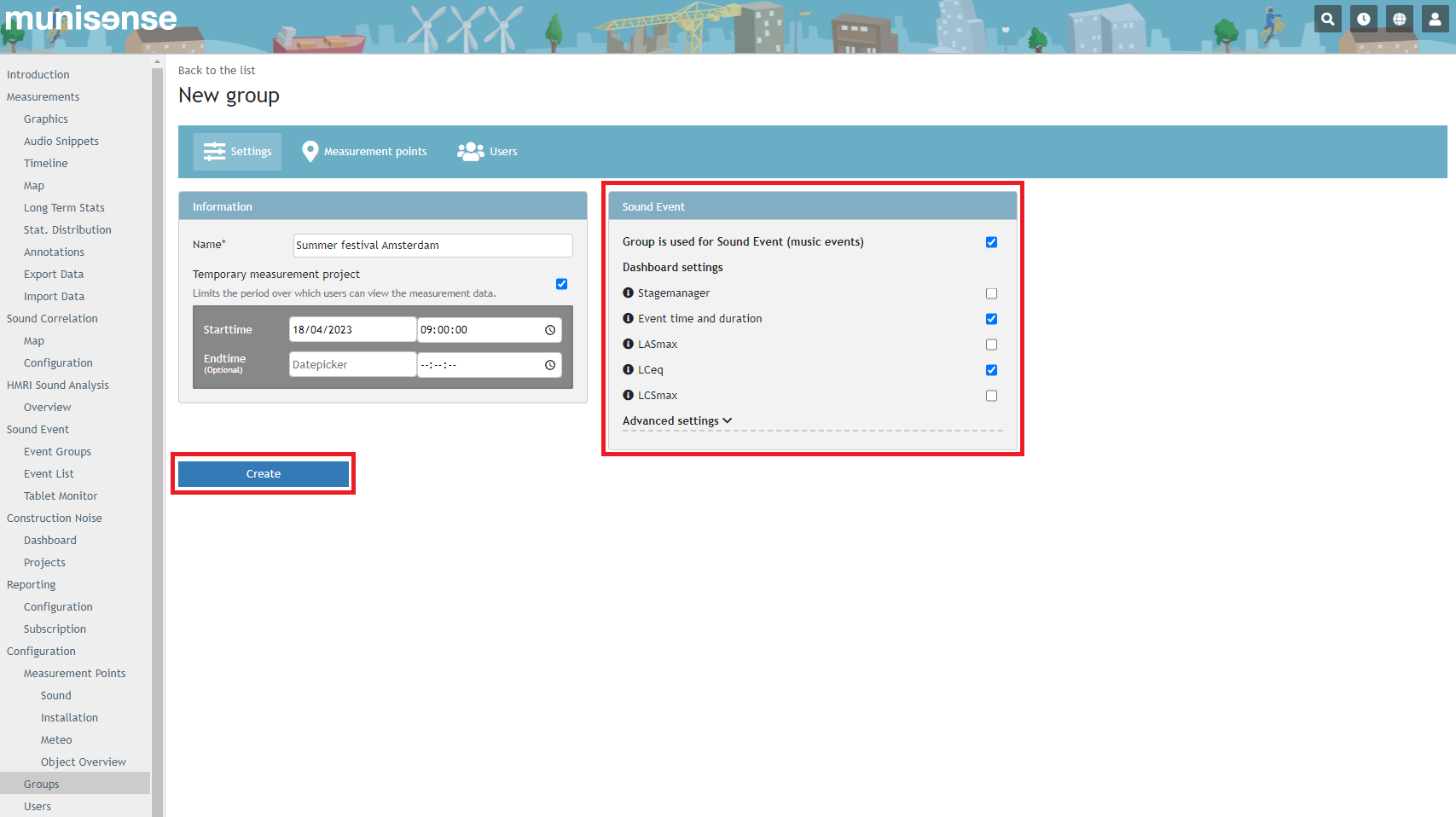Switch to the Measurement points tab
This screenshot has height=817, width=1456.
364,152
